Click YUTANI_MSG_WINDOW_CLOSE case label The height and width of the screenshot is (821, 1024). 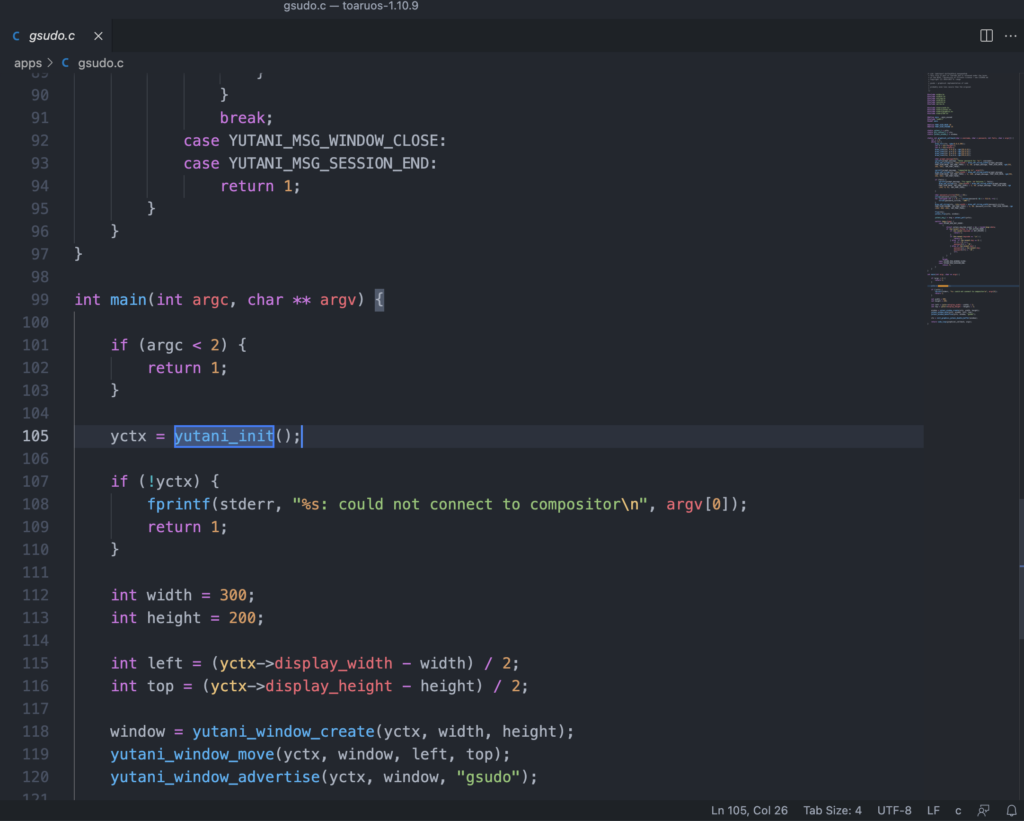[x=333, y=140]
